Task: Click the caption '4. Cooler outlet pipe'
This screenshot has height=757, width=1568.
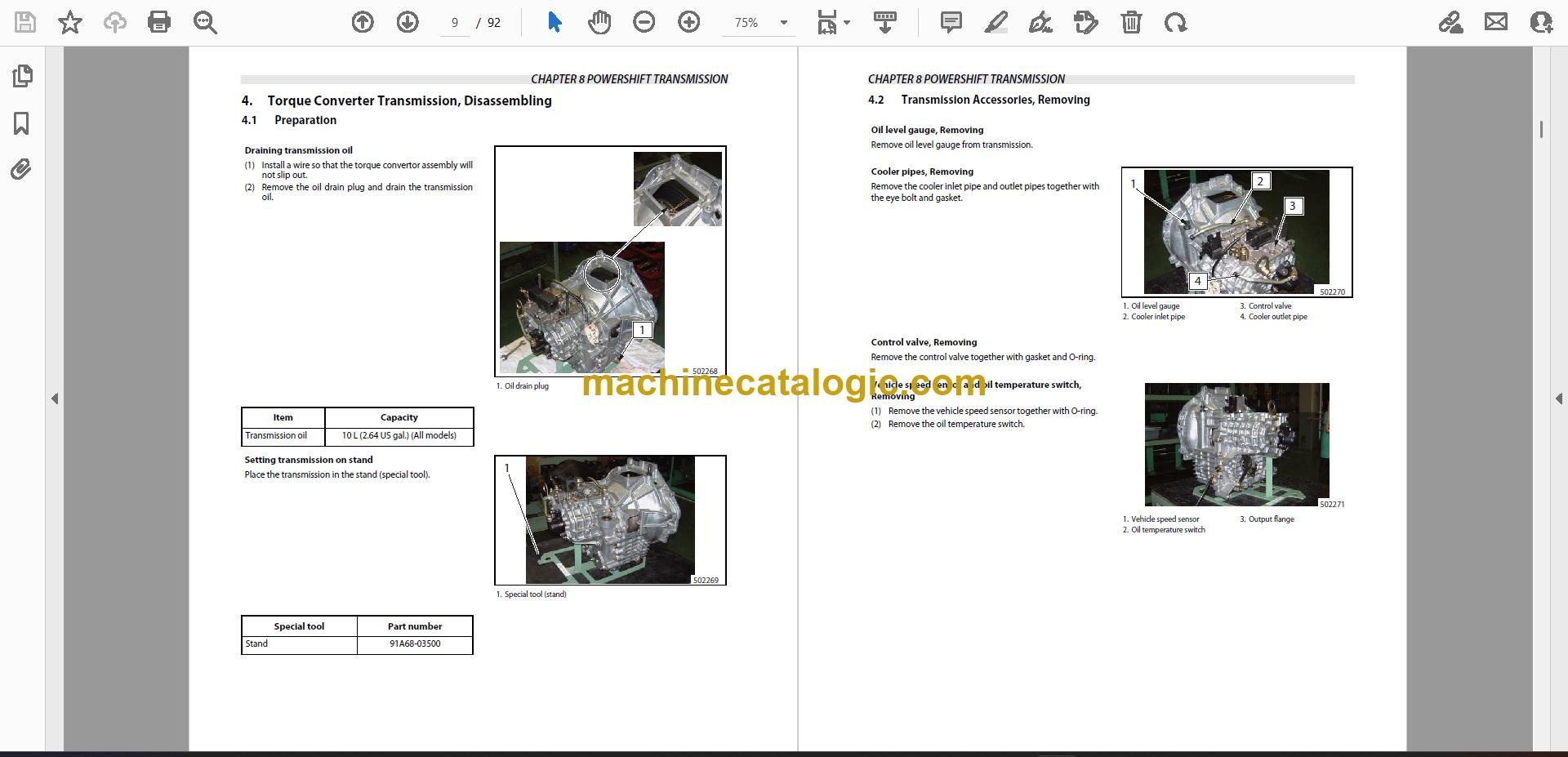Action: coord(1273,317)
